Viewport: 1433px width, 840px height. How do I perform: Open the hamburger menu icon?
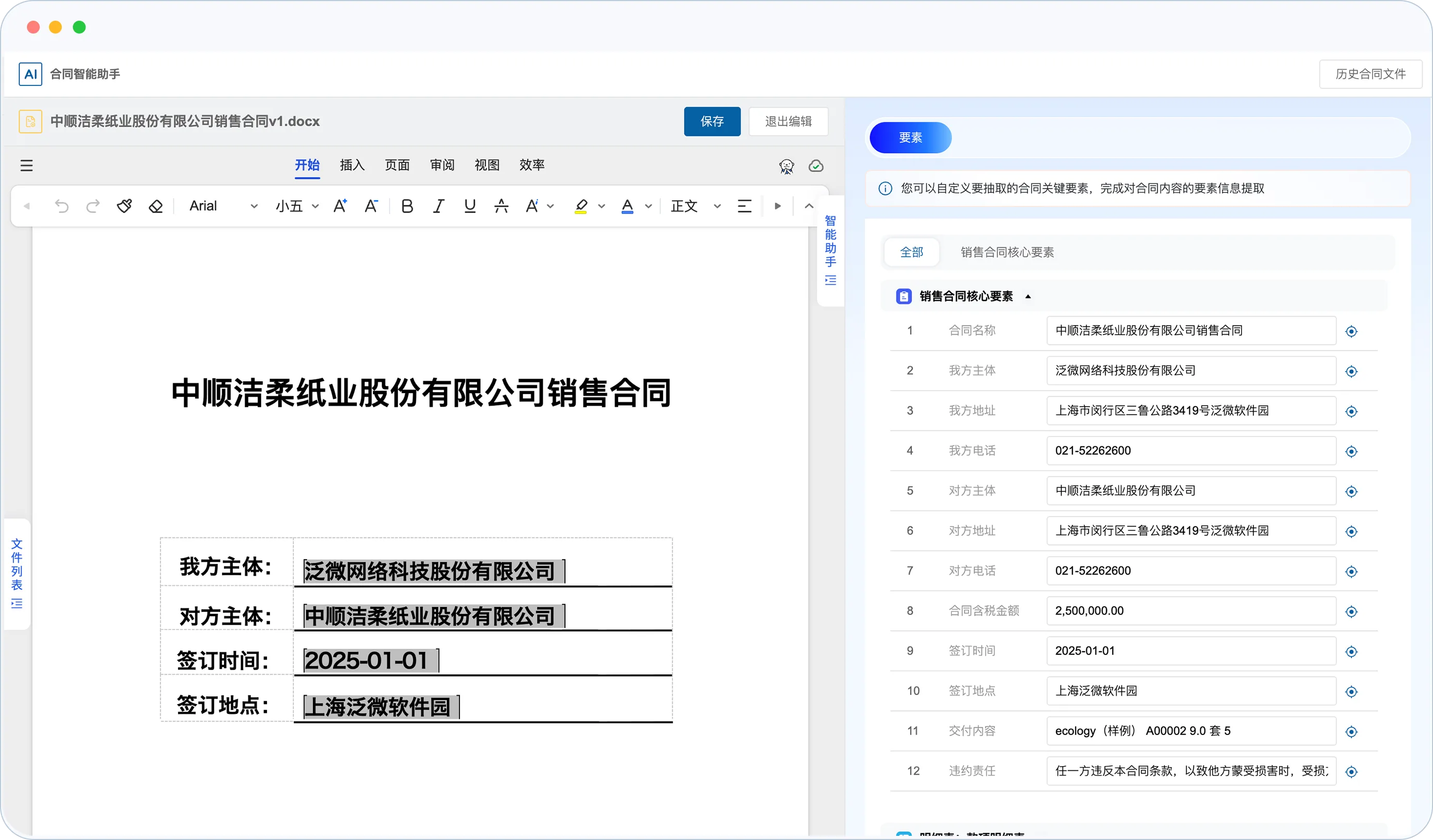point(27,166)
